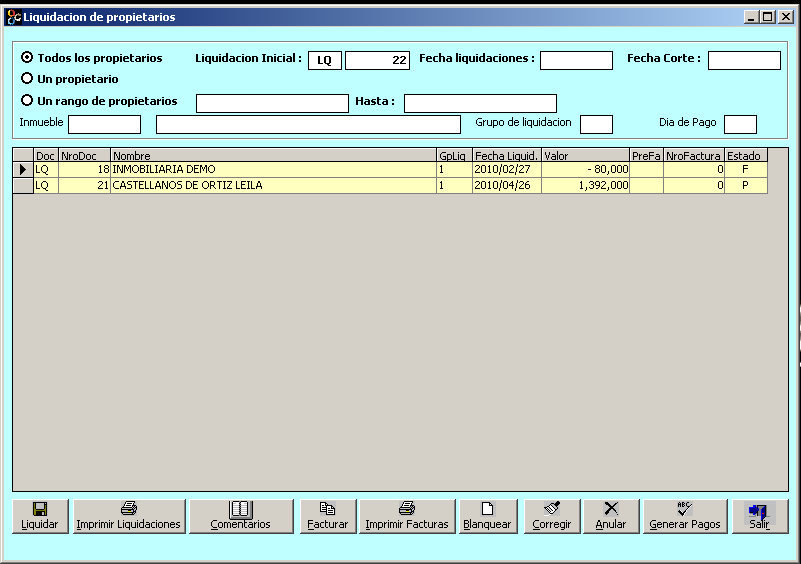Image resolution: width=801 pixels, height=564 pixels.
Task: Close the Liquidacion de propietarios window
Action: (x=786, y=17)
